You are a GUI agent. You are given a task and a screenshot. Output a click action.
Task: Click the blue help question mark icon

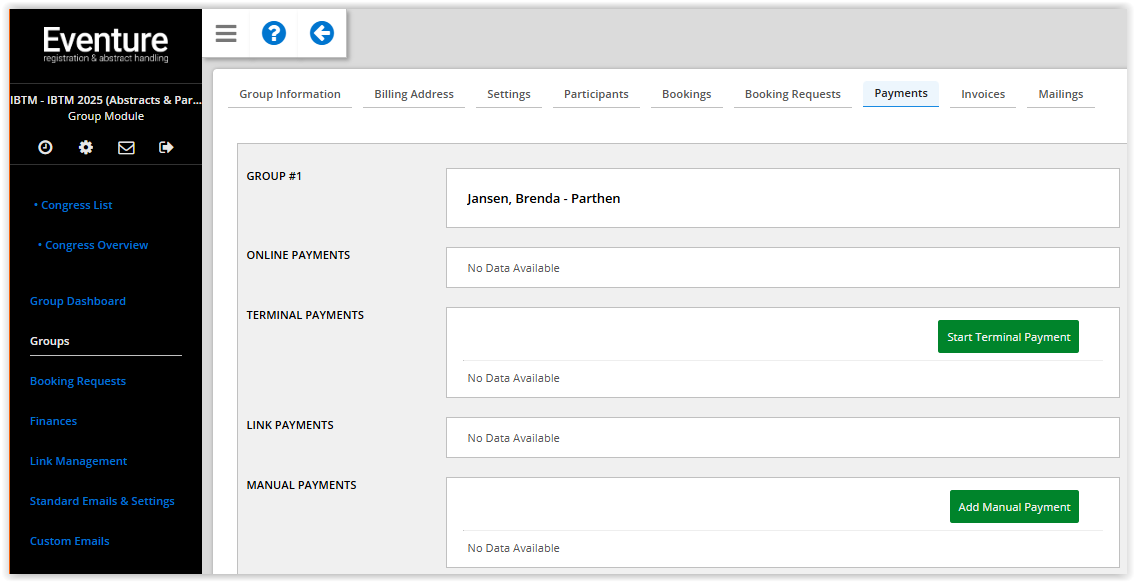pyautogui.click(x=273, y=34)
